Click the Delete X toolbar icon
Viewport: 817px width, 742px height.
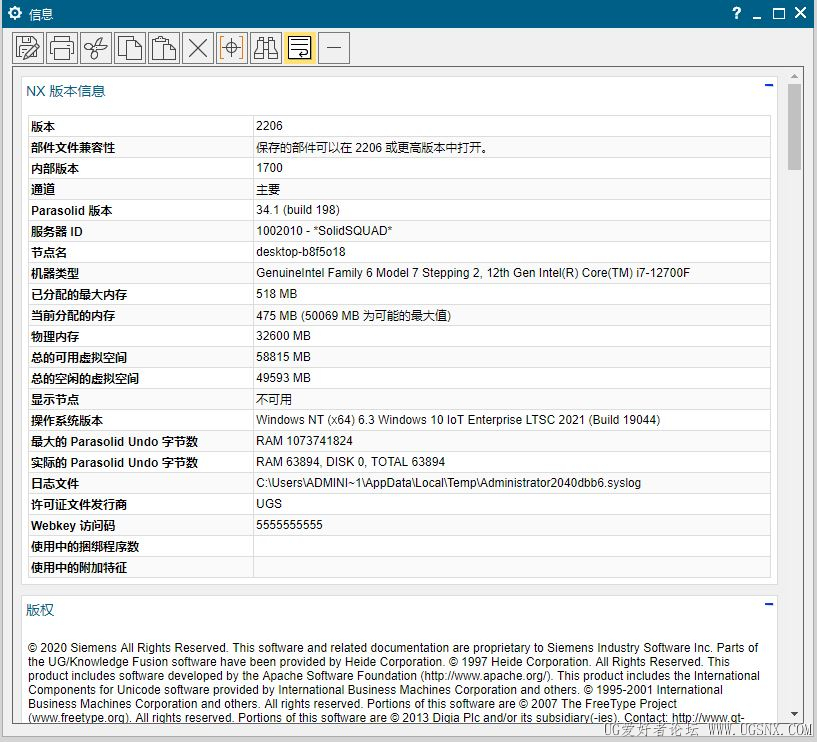click(x=197, y=48)
